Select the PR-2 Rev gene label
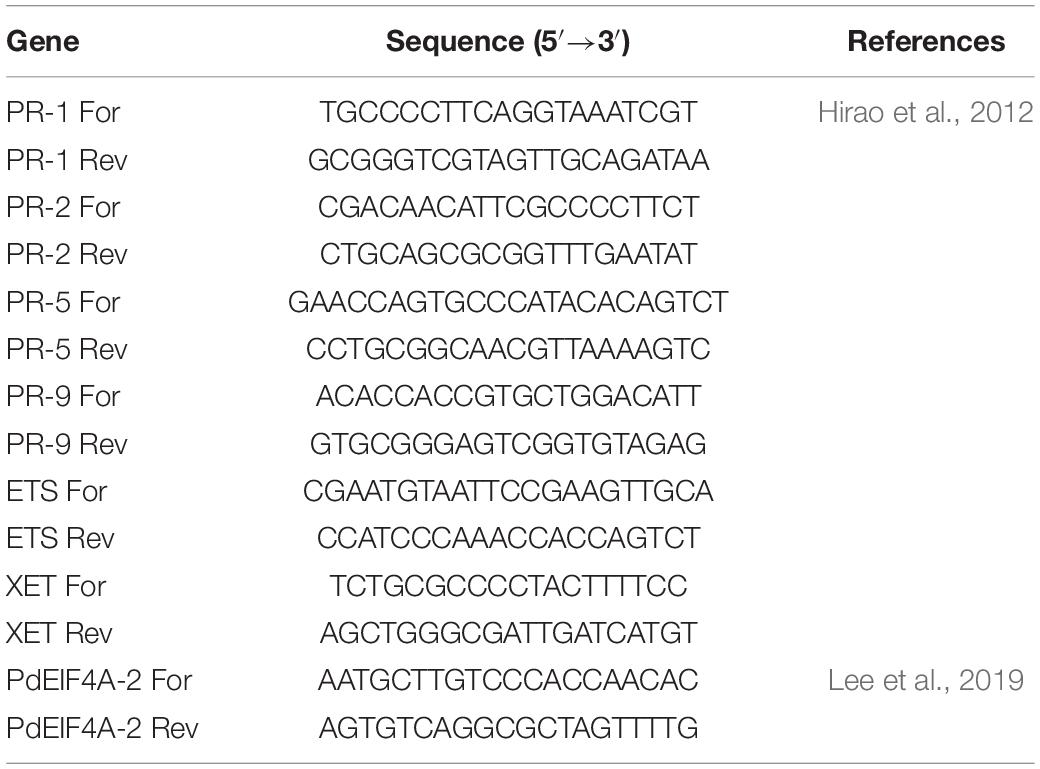The image size is (1040, 769). (x=66, y=254)
